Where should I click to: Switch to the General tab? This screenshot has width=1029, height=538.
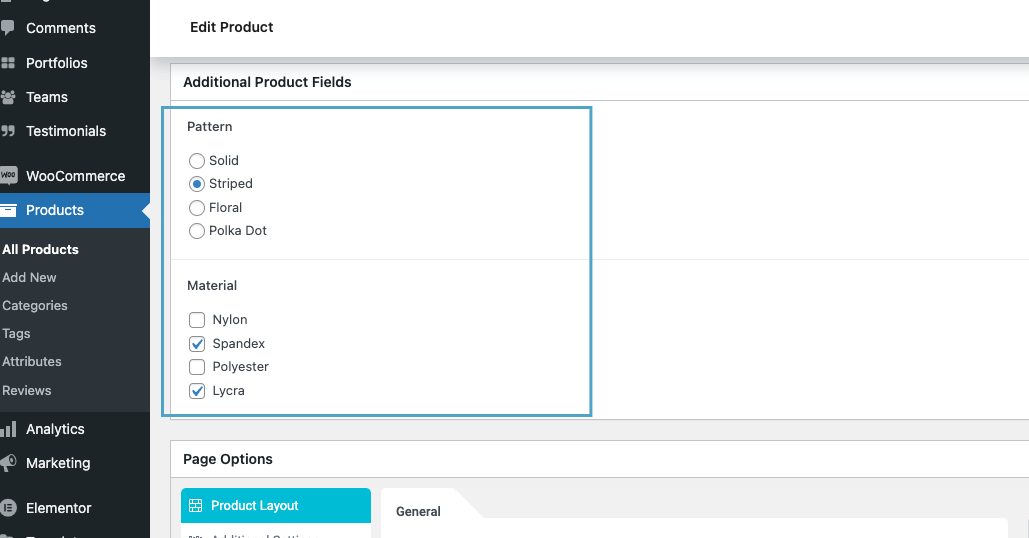pos(418,511)
